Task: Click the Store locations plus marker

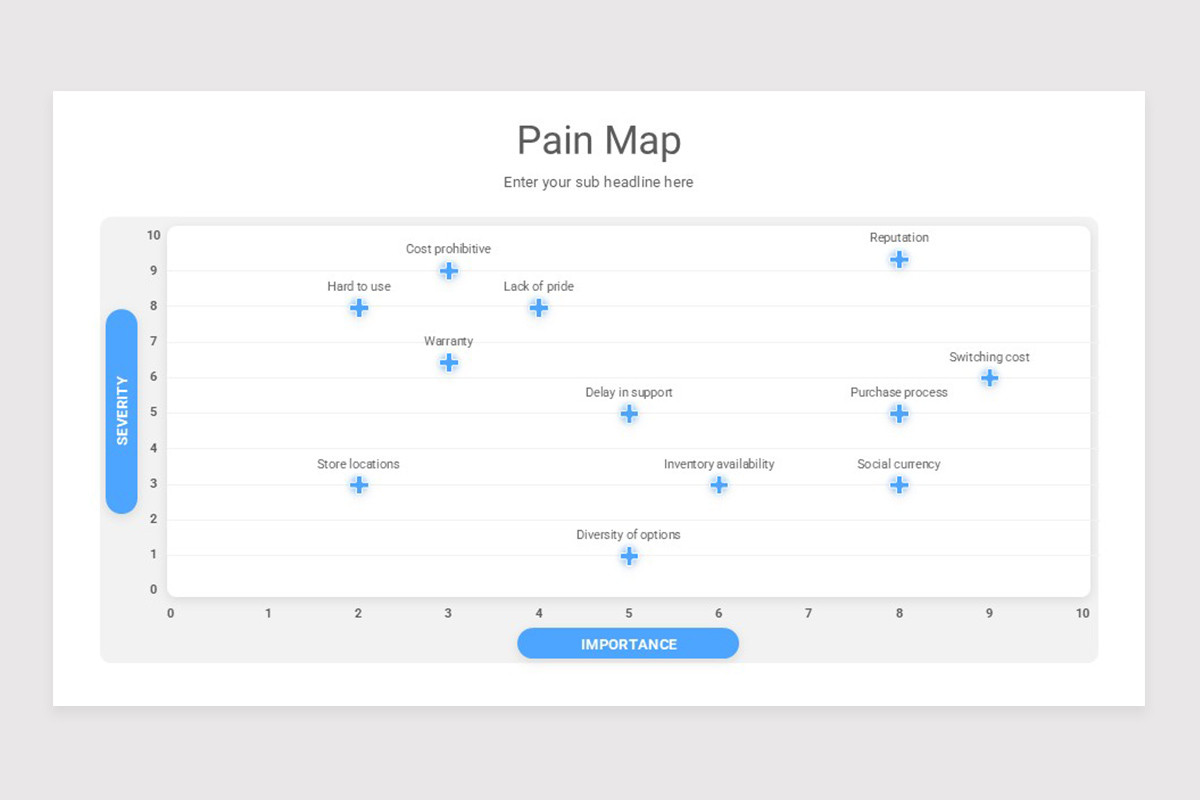Action: [359, 485]
